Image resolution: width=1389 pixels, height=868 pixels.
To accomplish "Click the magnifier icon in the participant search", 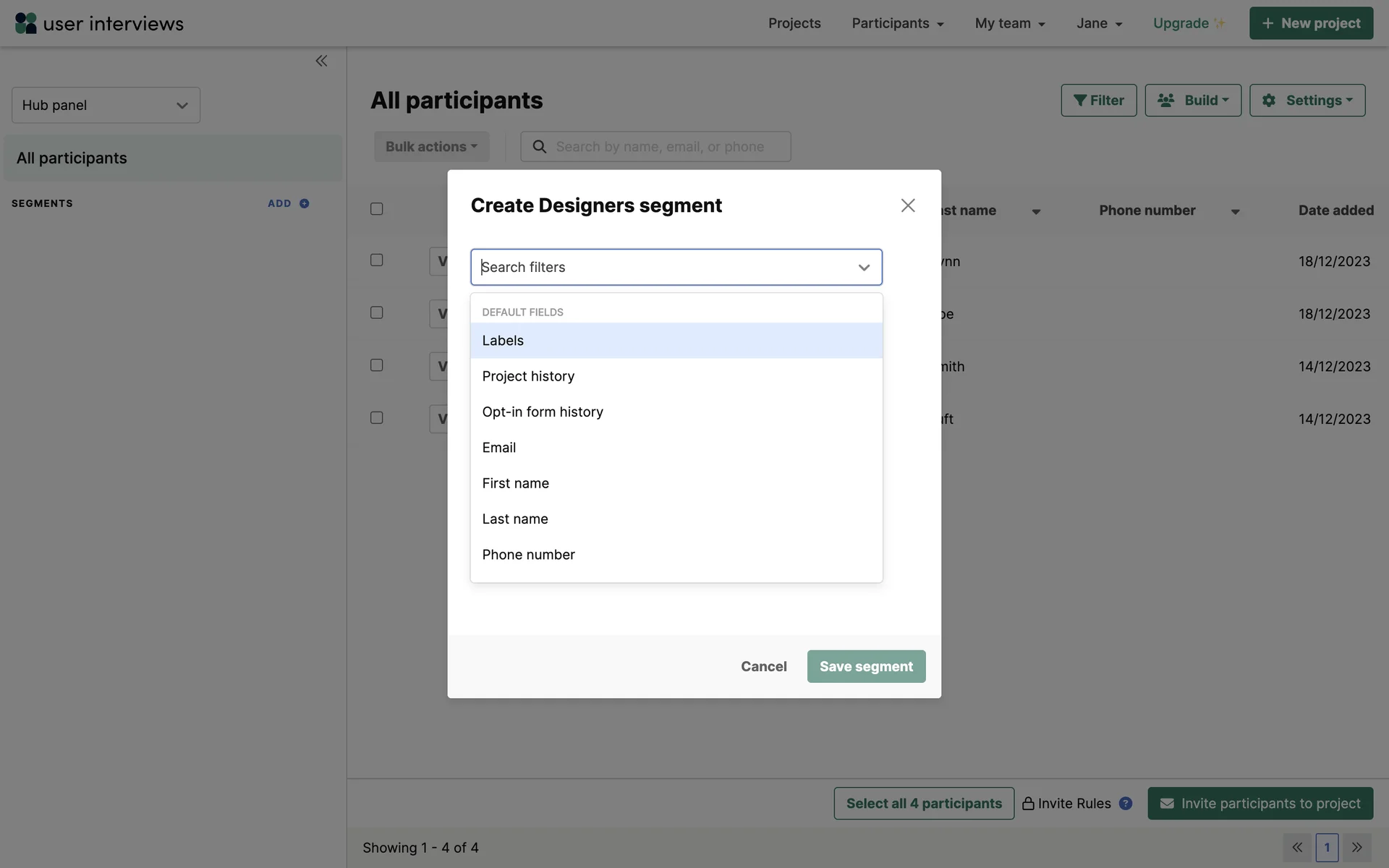I will click(540, 147).
